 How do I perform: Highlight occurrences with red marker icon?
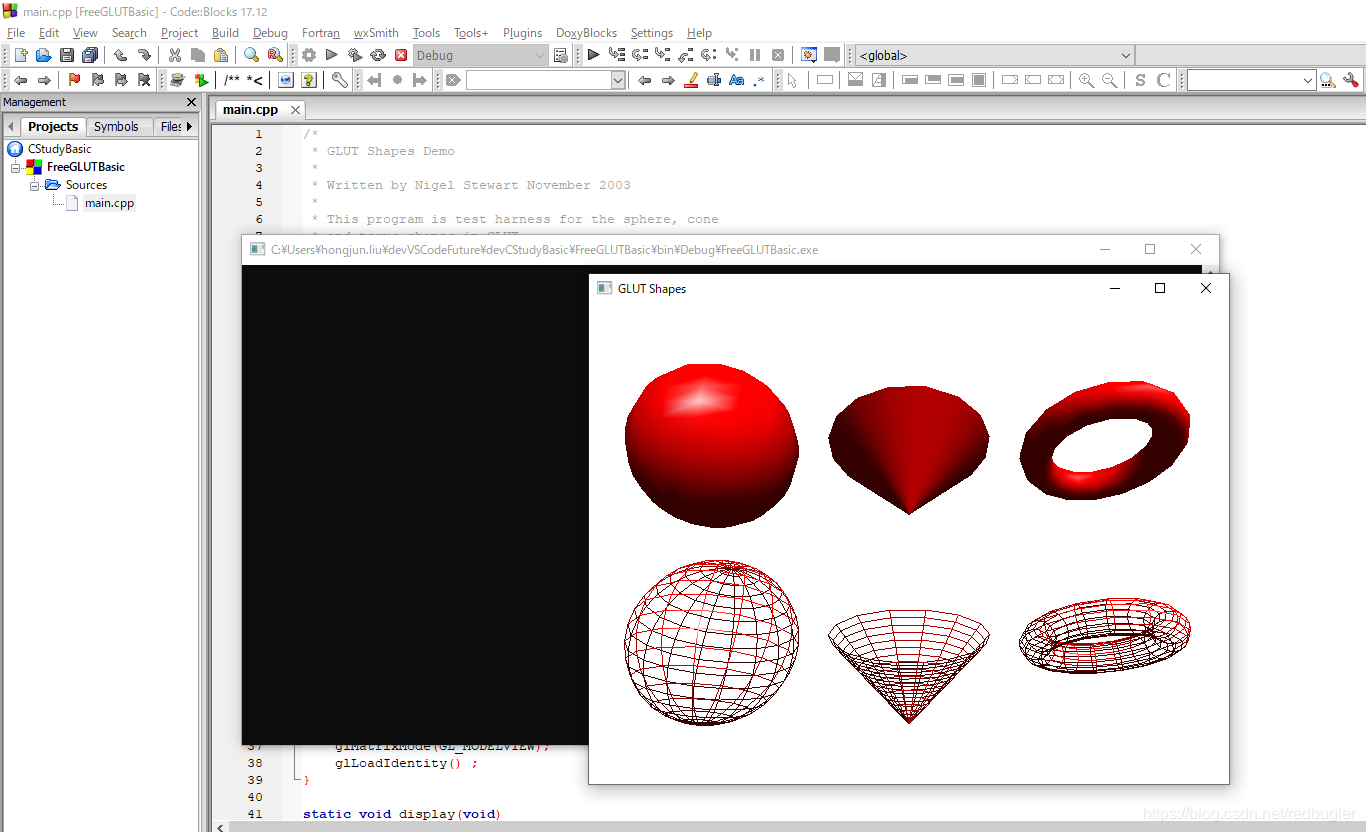click(691, 80)
